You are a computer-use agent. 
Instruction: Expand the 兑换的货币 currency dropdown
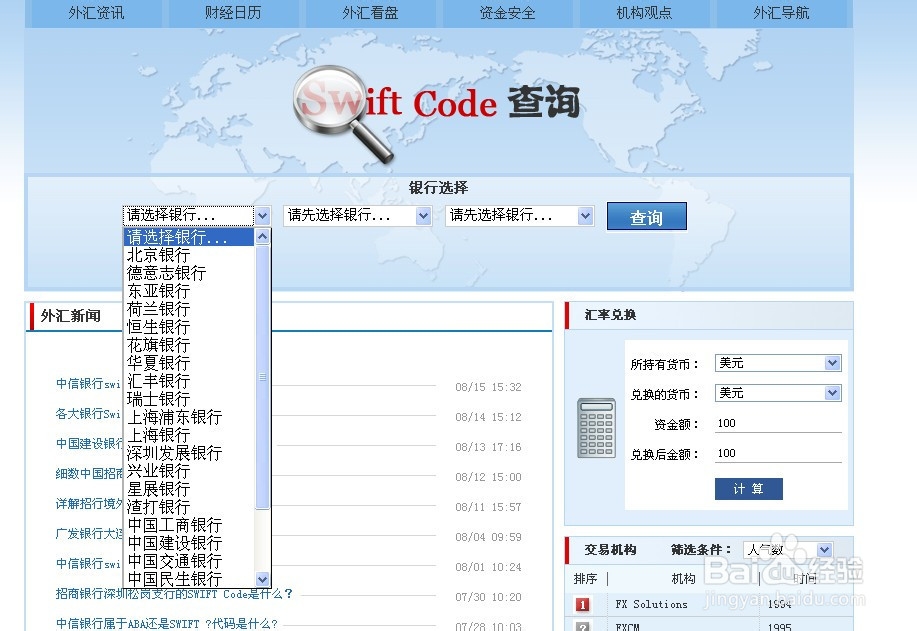[x=778, y=393]
